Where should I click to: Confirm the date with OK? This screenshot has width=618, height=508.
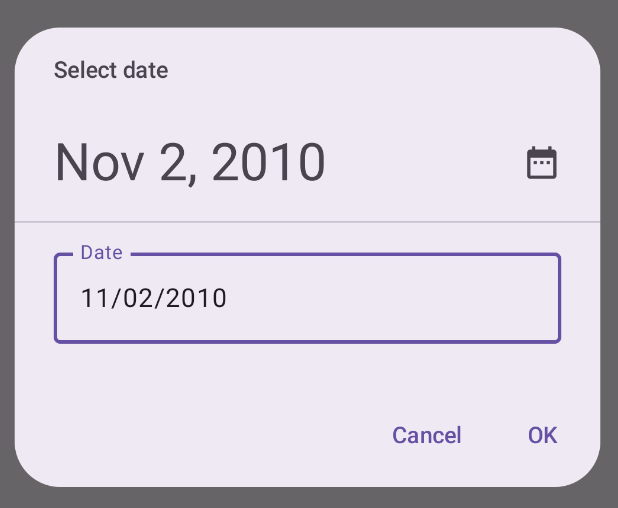pyautogui.click(x=542, y=435)
